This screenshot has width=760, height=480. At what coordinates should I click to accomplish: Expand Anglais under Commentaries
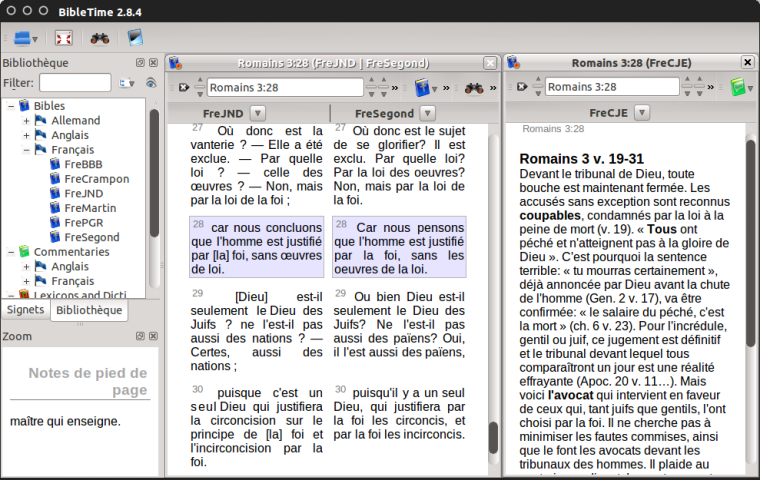(x=26, y=267)
